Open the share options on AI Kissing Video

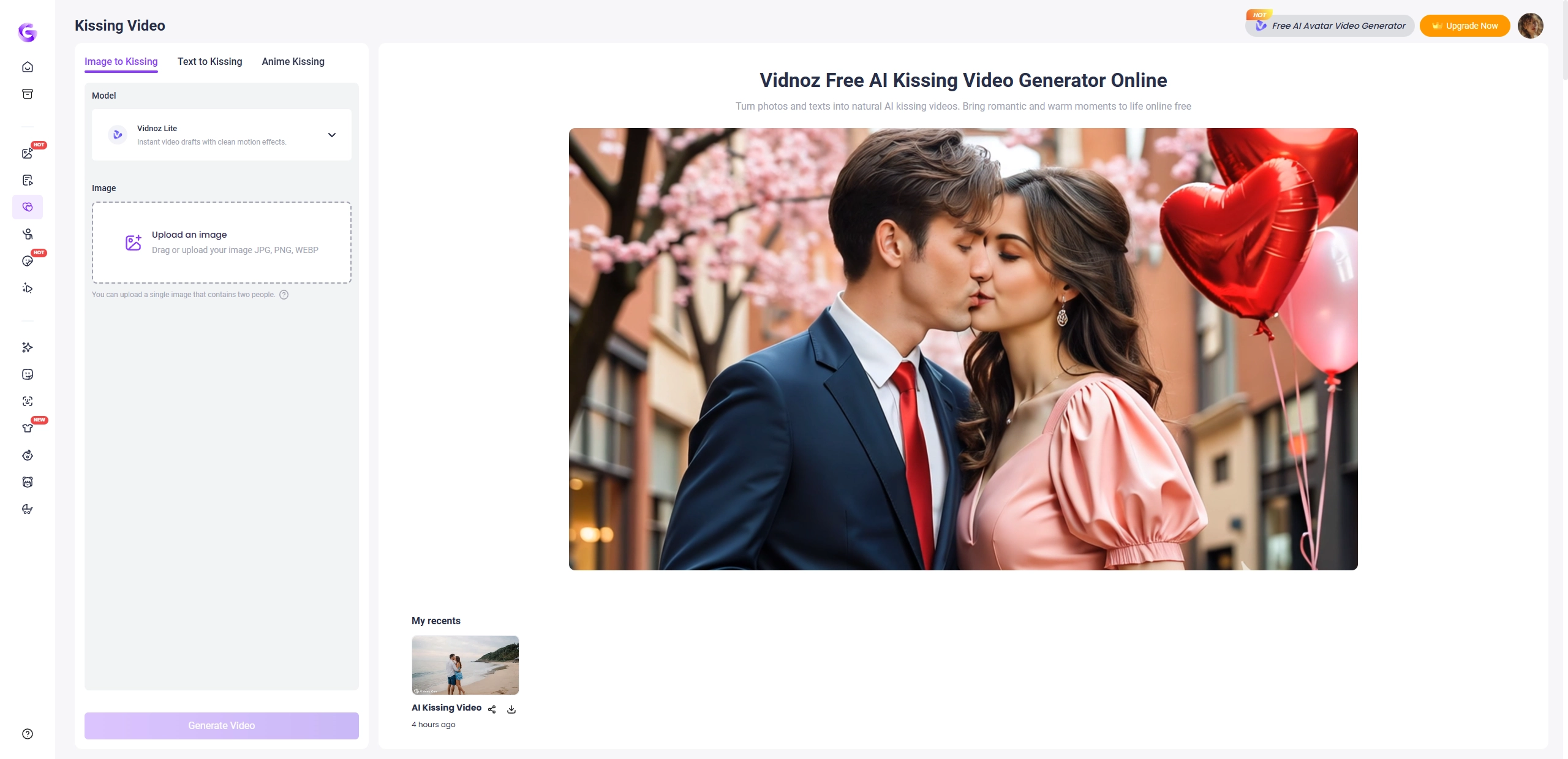pos(492,709)
